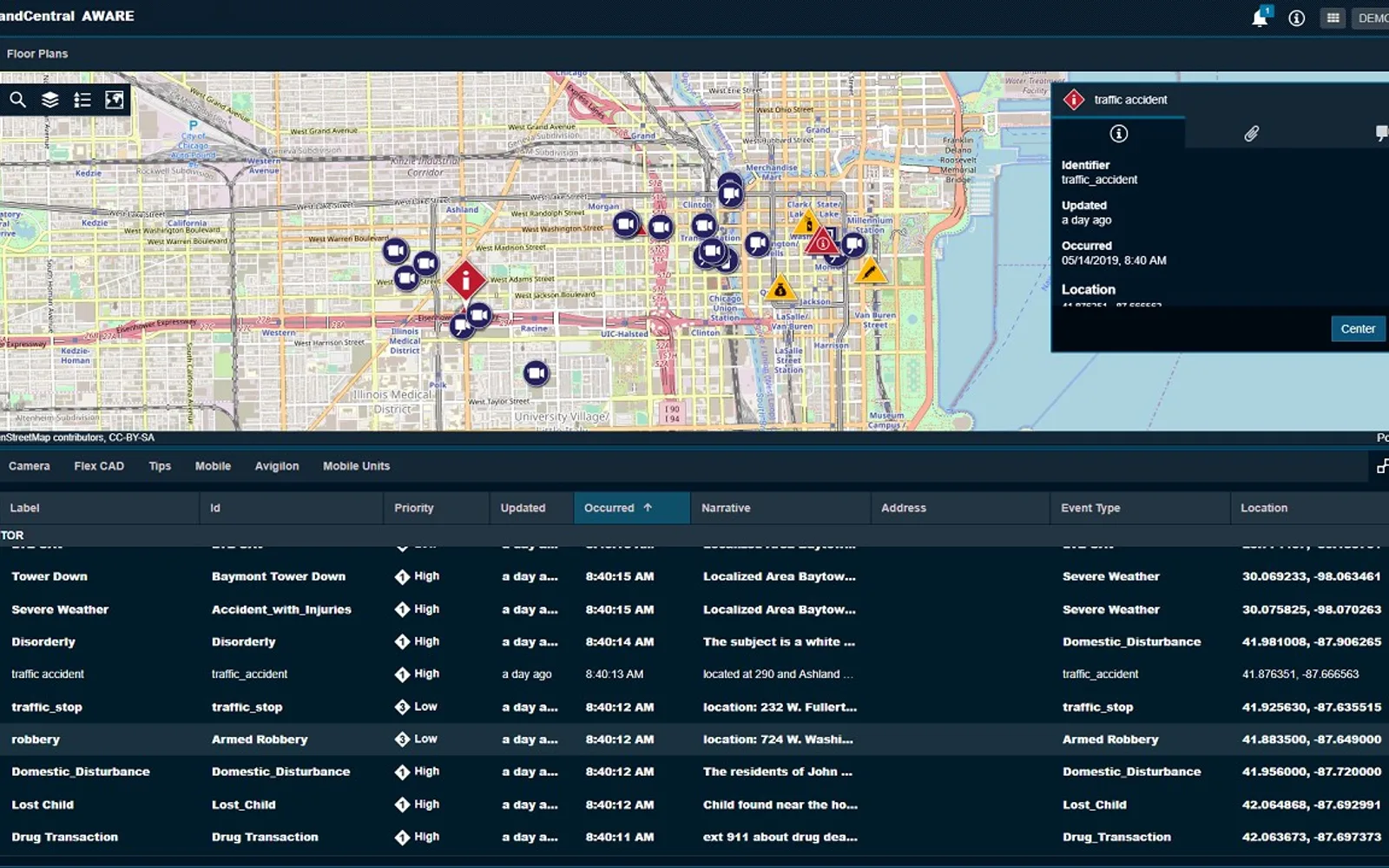Sort by the Updated column header
Image resolution: width=1389 pixels, height=868 pixels.
531,508
